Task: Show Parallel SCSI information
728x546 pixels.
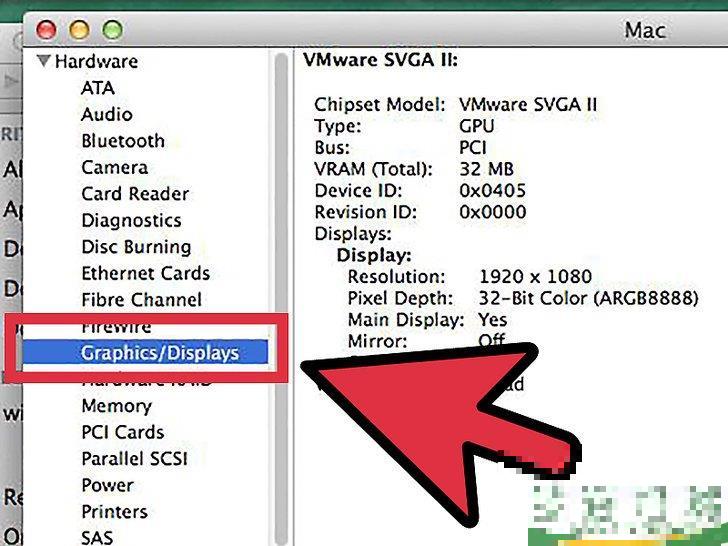Action: tap(134, 459)
